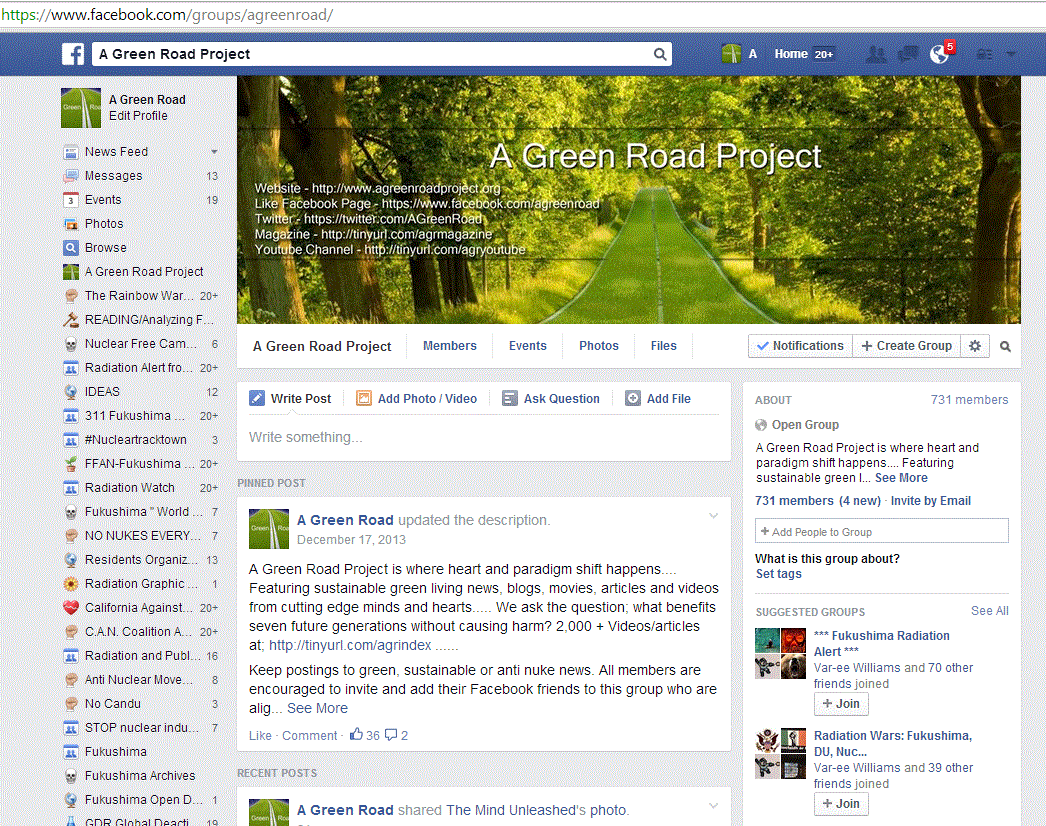Open The Rainbow War group in sidebar
The image size is (1046, 826).
tap(139, 296)
